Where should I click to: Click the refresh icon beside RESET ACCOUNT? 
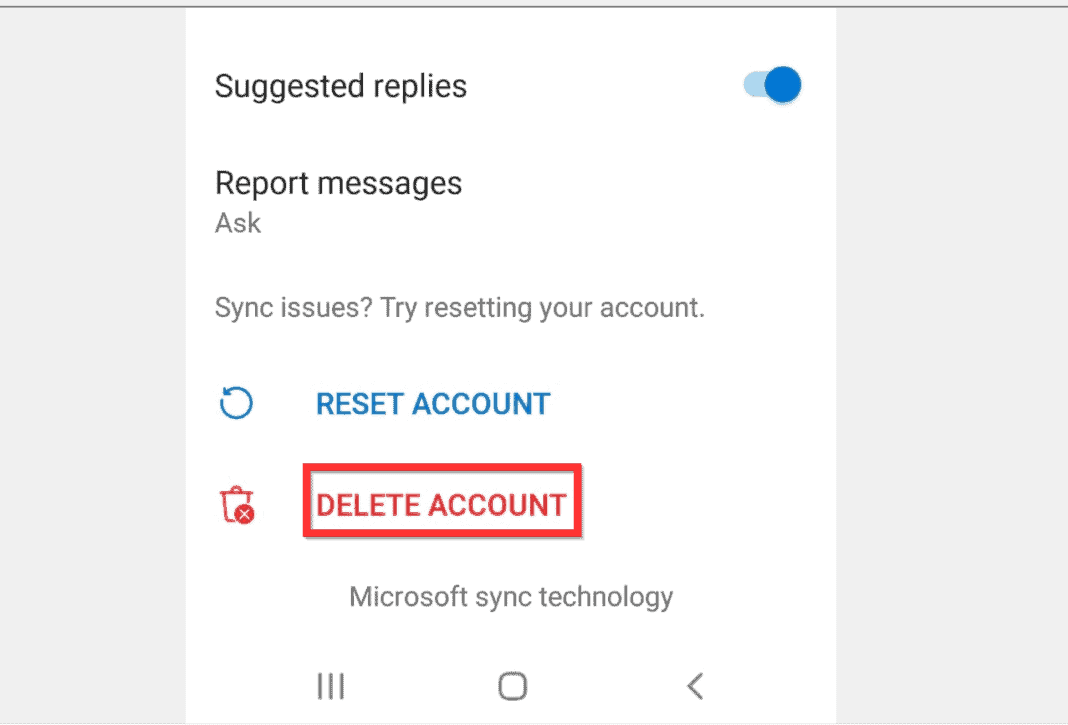(x=236, y=403)
